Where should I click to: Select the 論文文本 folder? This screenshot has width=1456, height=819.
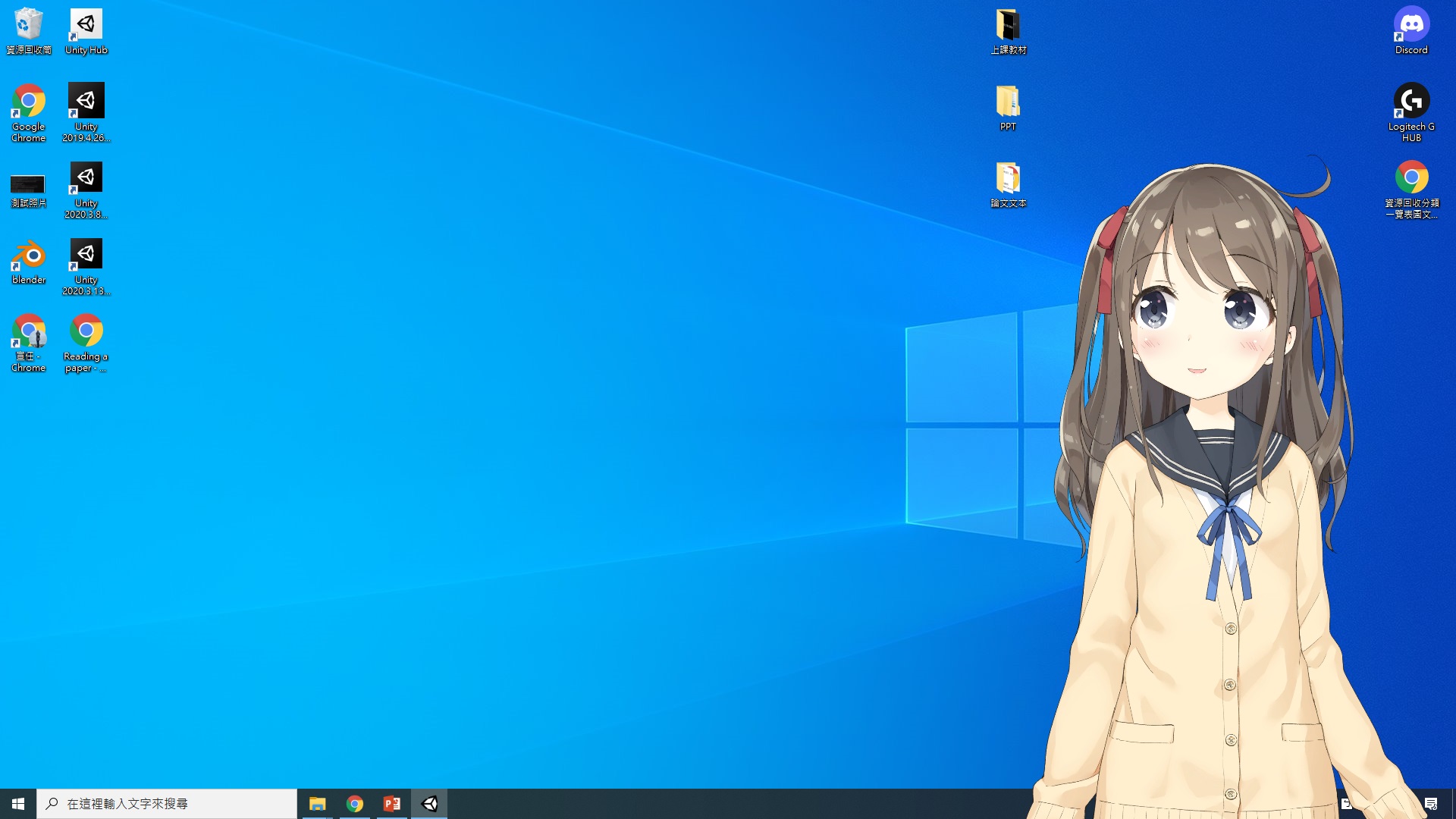point(1008,179)
